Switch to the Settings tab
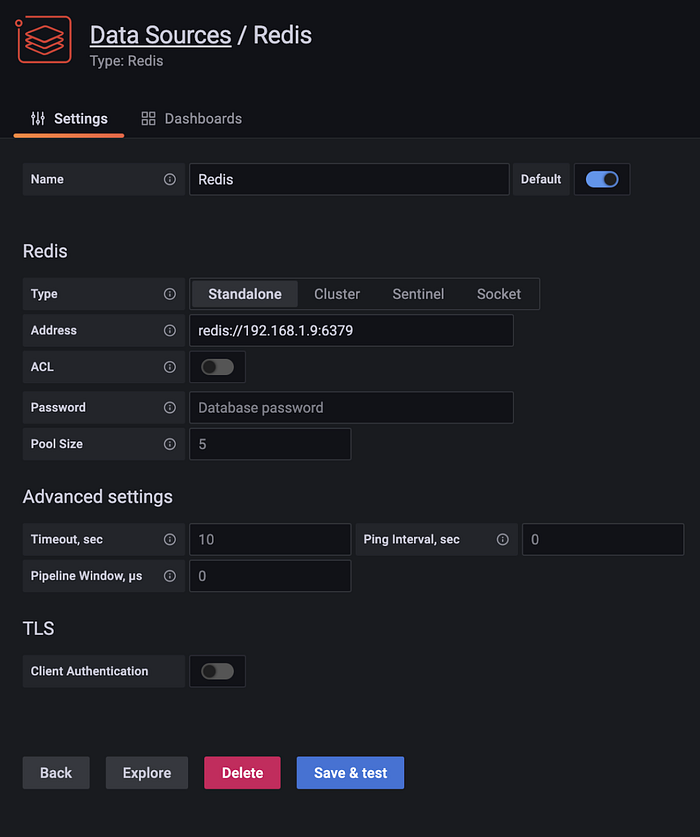 pos(69,119)
